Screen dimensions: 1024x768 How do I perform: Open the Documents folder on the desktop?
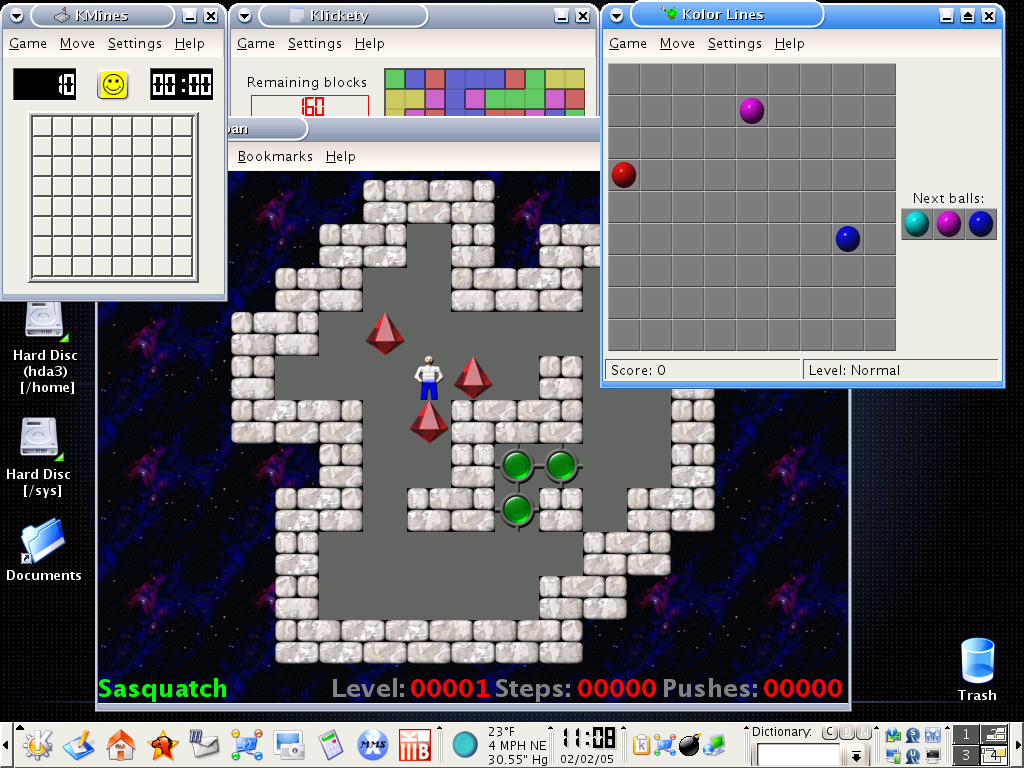coord(43,550)
